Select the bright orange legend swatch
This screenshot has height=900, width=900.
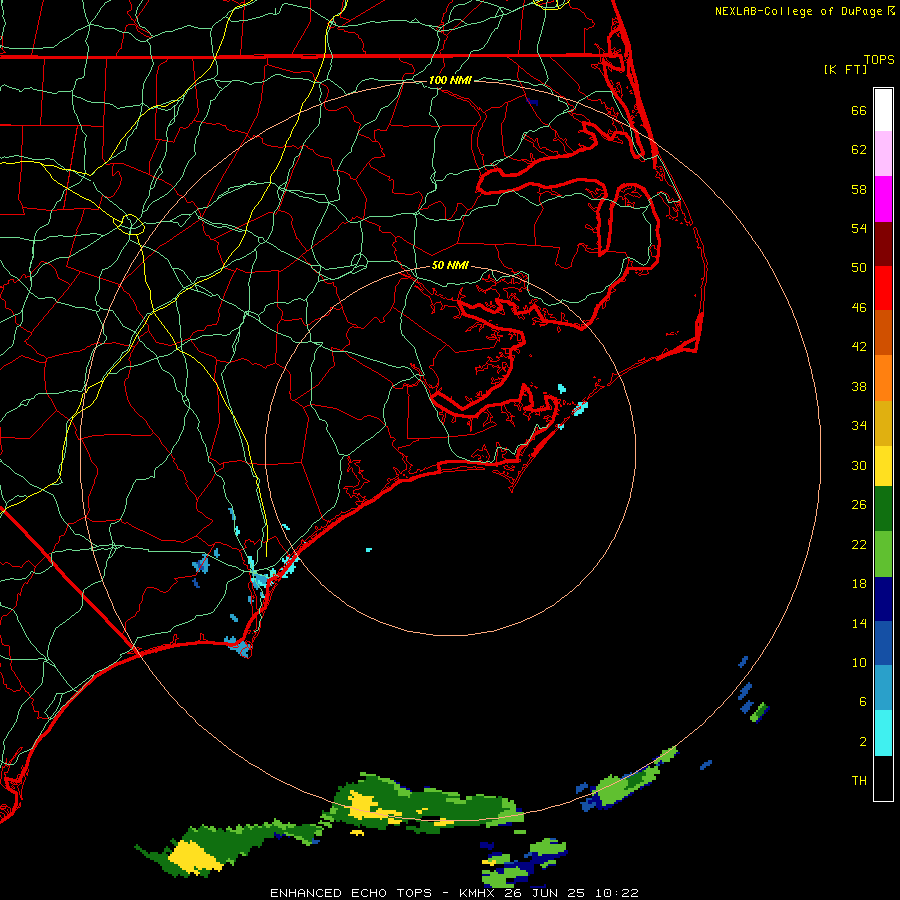click(x=883, y=378)
